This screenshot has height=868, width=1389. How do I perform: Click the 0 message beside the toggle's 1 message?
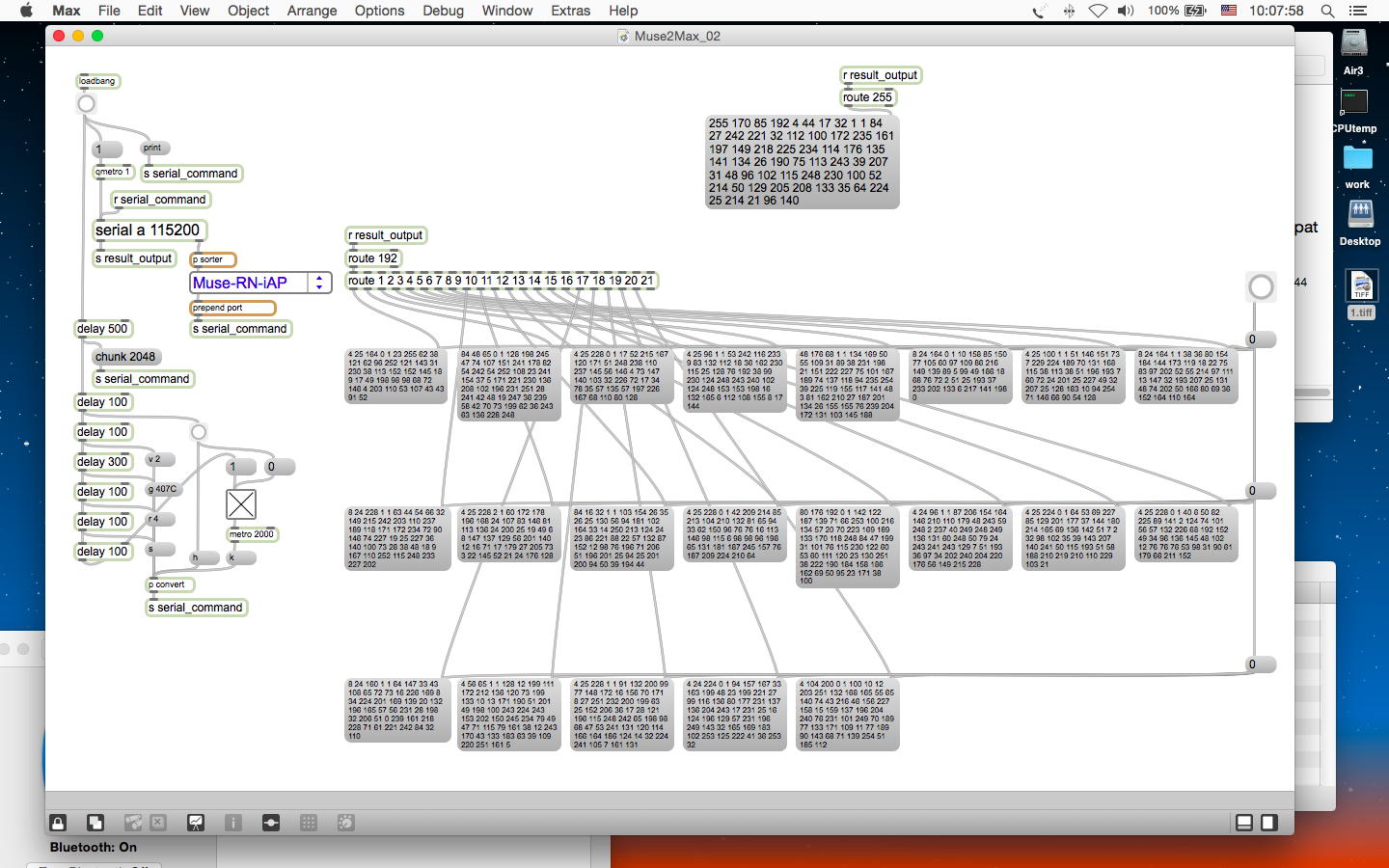279,467
